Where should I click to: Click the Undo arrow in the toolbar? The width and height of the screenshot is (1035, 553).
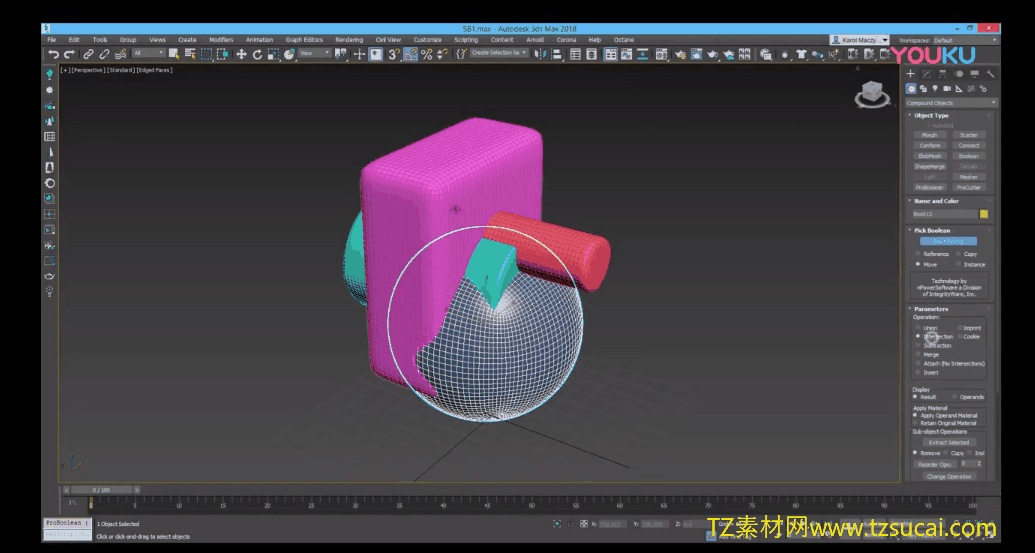coord(54,54)
